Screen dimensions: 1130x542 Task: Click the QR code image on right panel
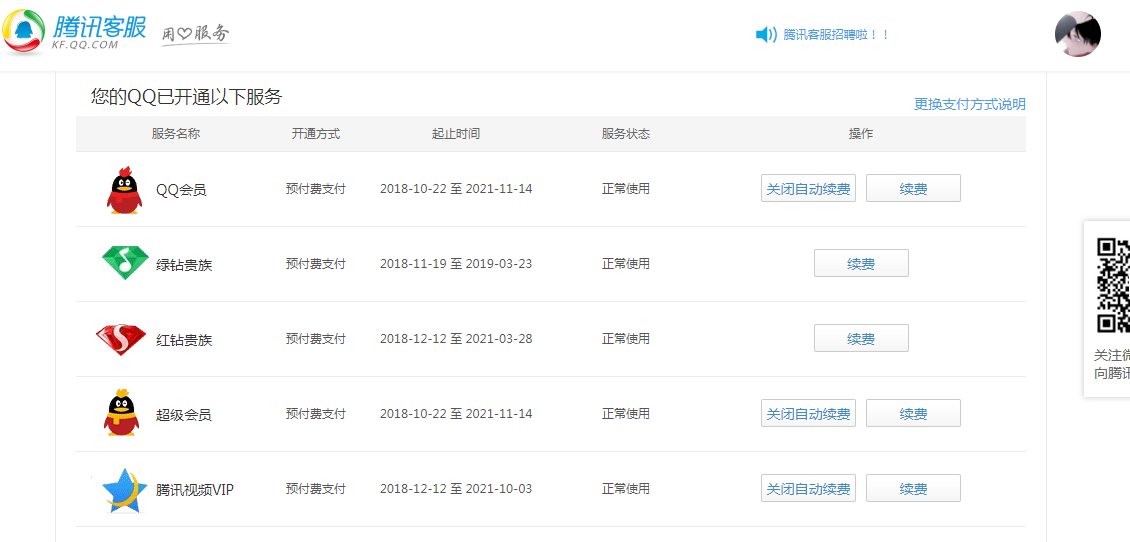[1113, 285]
